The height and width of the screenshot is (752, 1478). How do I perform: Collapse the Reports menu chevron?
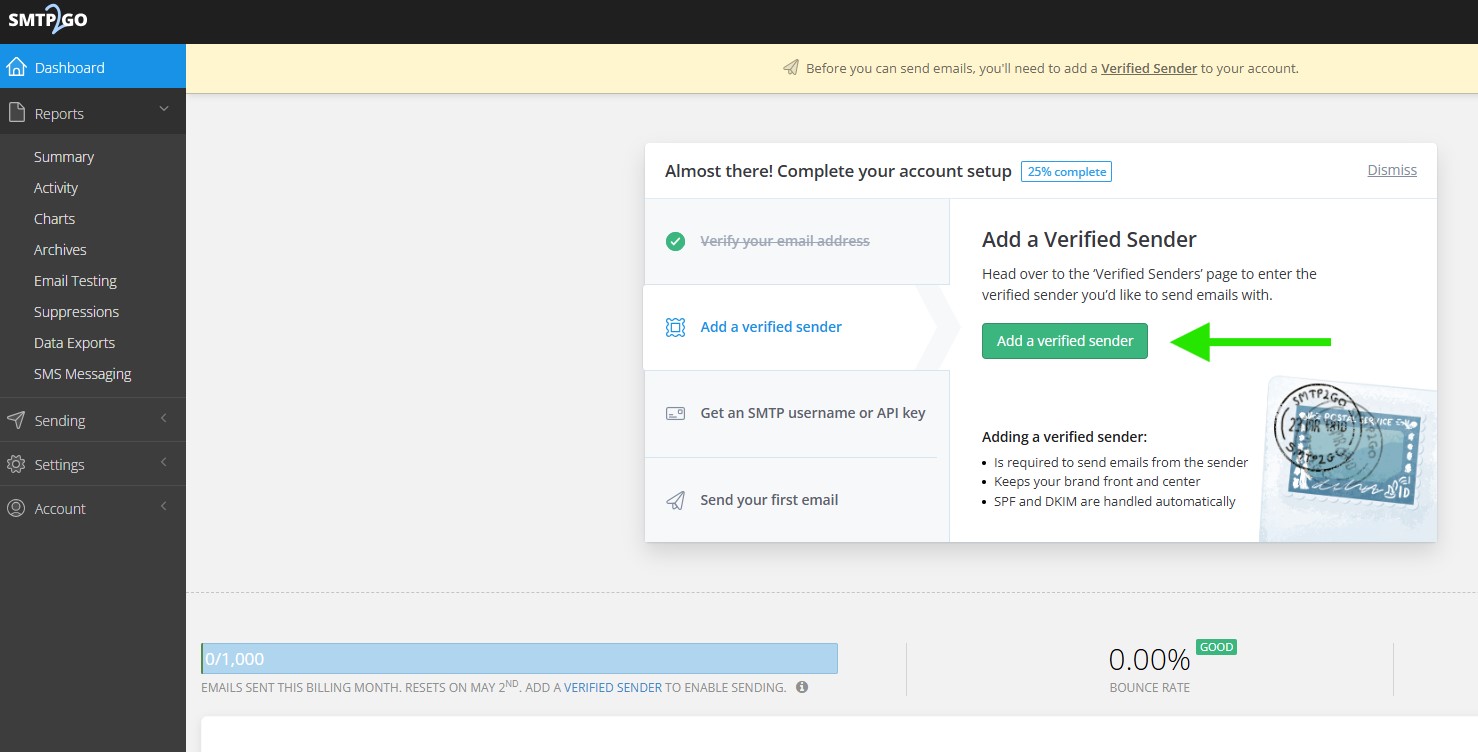click(164, 109)
